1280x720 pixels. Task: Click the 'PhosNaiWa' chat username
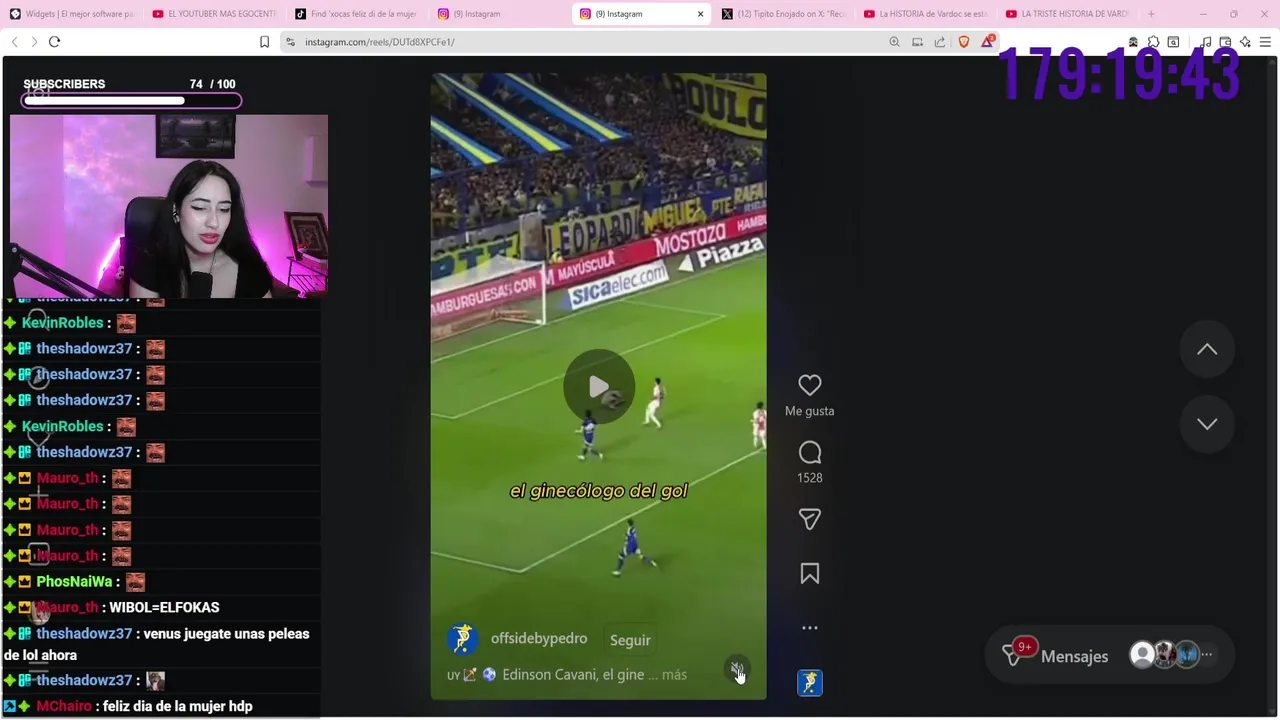(x=74, y=581)
